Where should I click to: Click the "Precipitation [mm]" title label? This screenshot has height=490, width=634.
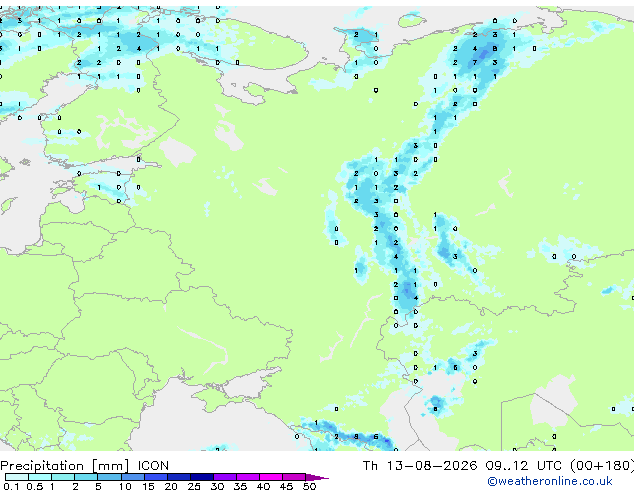tap(65, 466)
